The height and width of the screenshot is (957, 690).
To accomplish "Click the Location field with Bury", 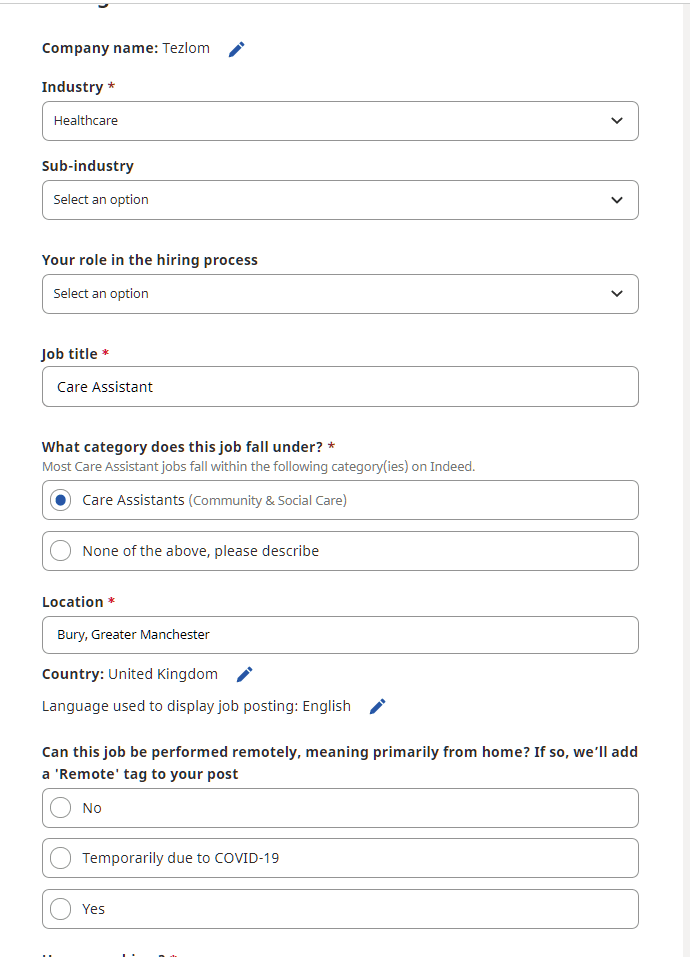I will (x=340, y=635).
